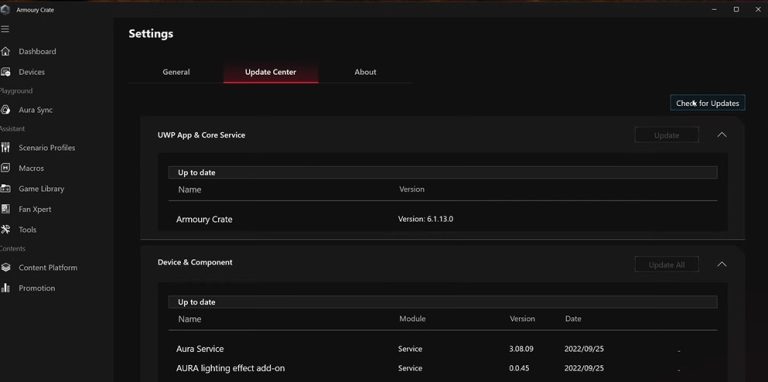Click the Armoury Crate row name
768x382 pixels.
click(204, 219)
